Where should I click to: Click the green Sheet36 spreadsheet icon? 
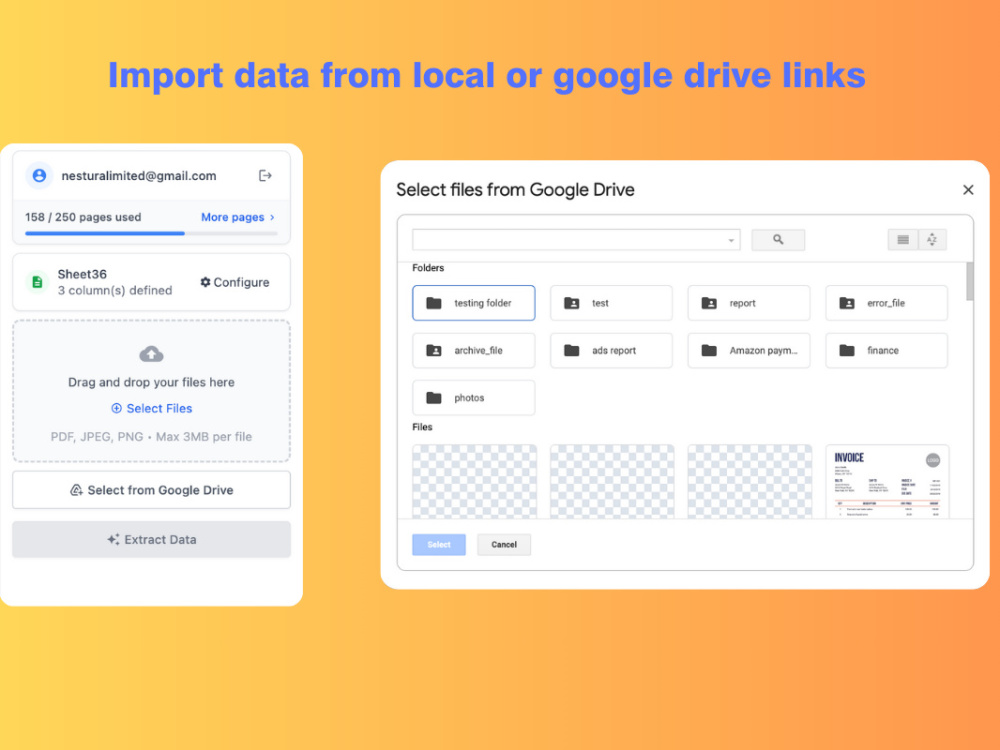pos(38,282)
